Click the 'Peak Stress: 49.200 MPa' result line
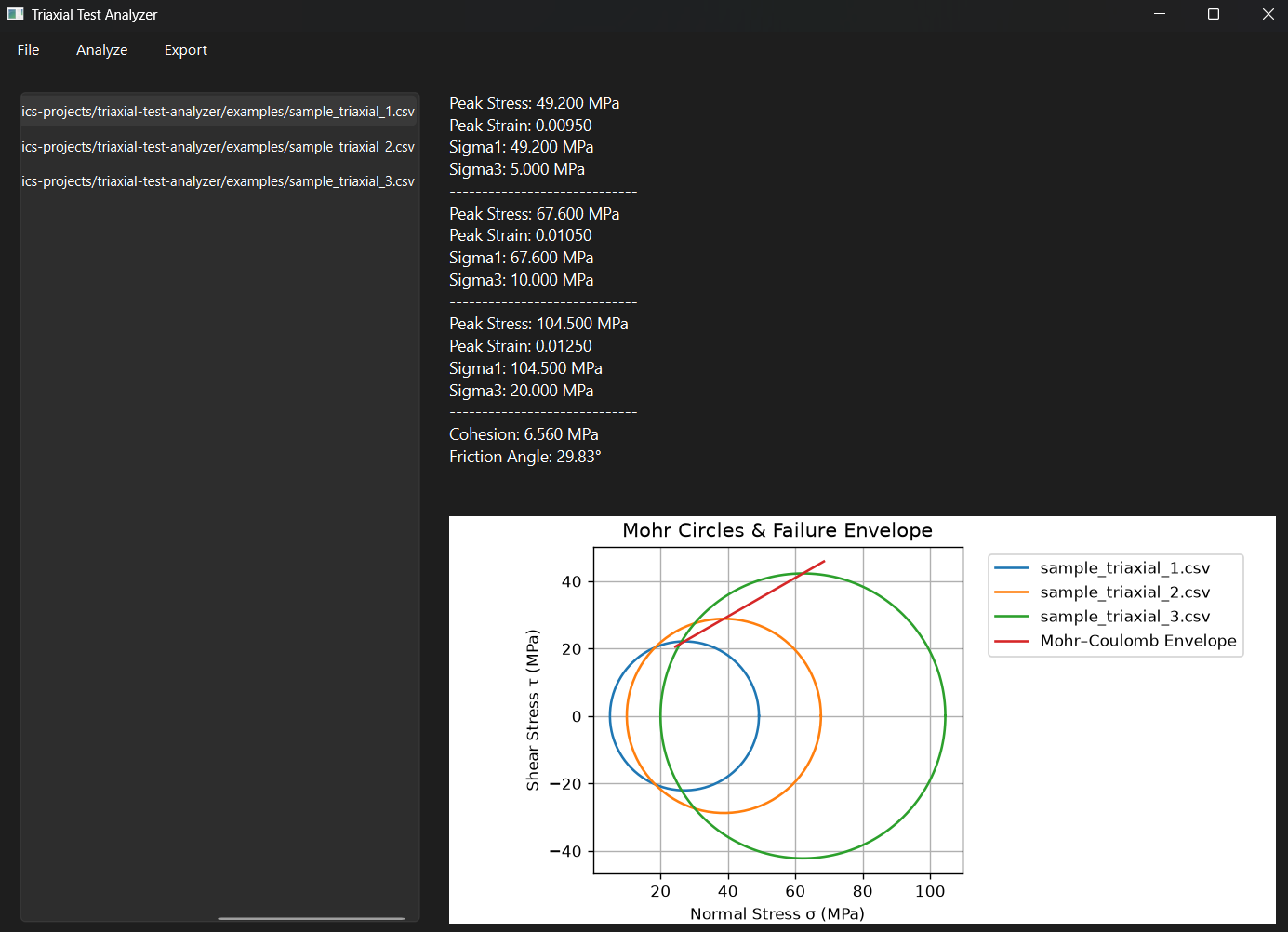1288x932 pixels. coord(534,103)
